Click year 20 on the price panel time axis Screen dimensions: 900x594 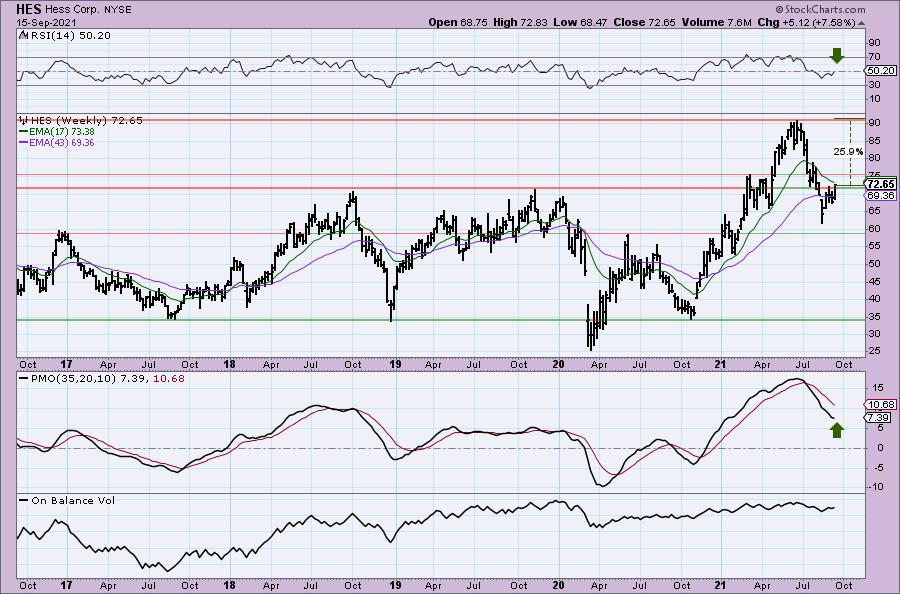(558, 364)
